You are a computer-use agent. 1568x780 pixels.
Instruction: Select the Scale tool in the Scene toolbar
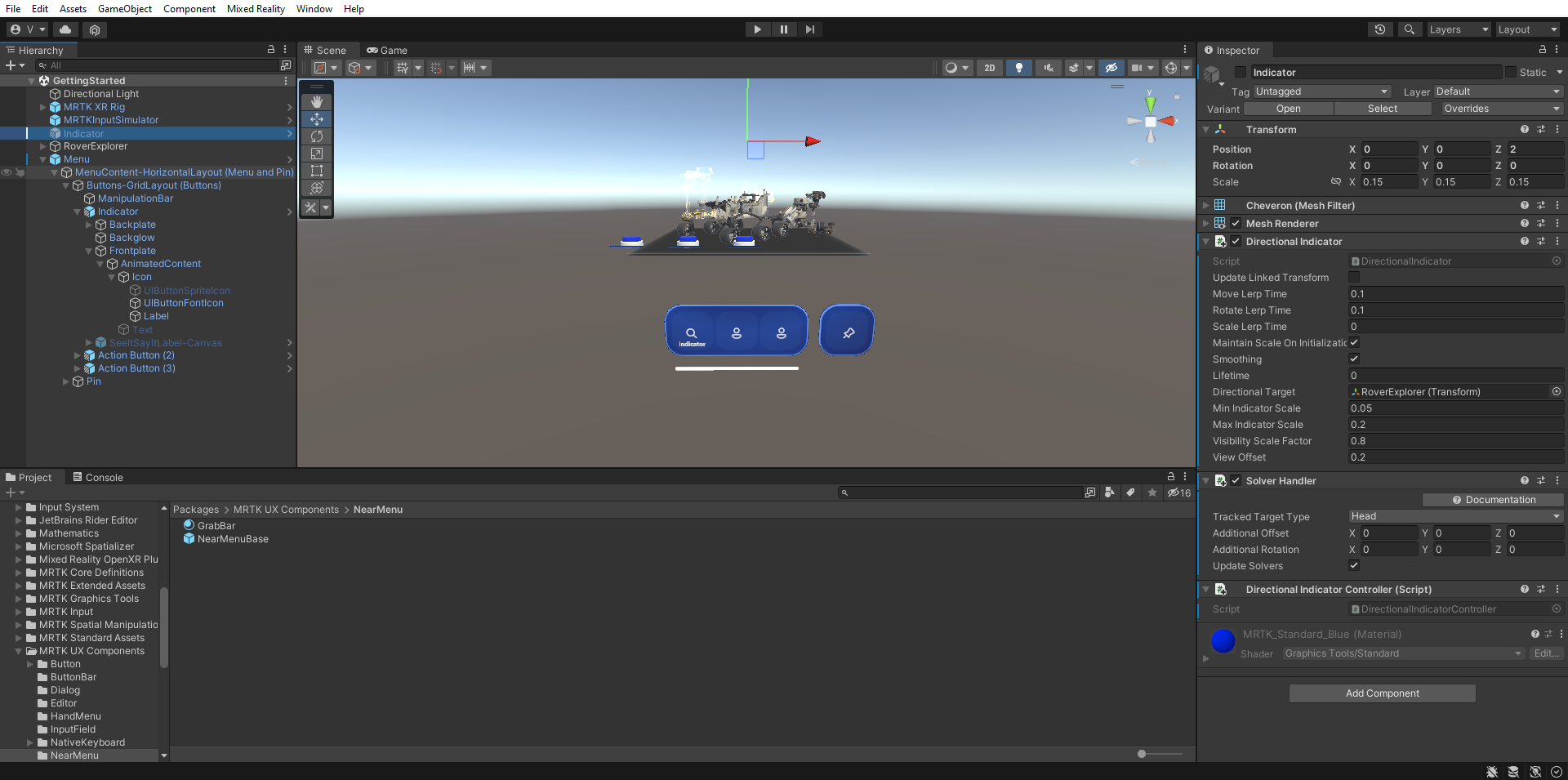tap(316, 154)
